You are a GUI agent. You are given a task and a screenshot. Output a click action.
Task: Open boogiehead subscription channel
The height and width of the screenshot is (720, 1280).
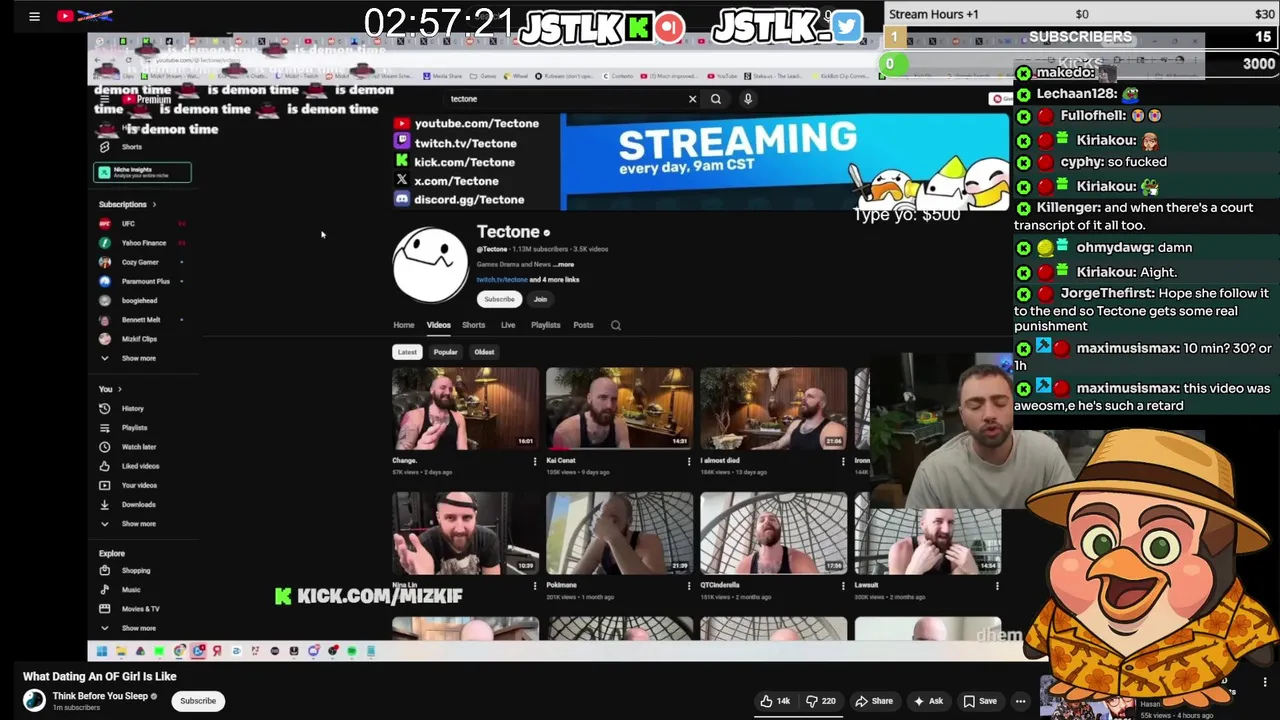pos(139,300)
